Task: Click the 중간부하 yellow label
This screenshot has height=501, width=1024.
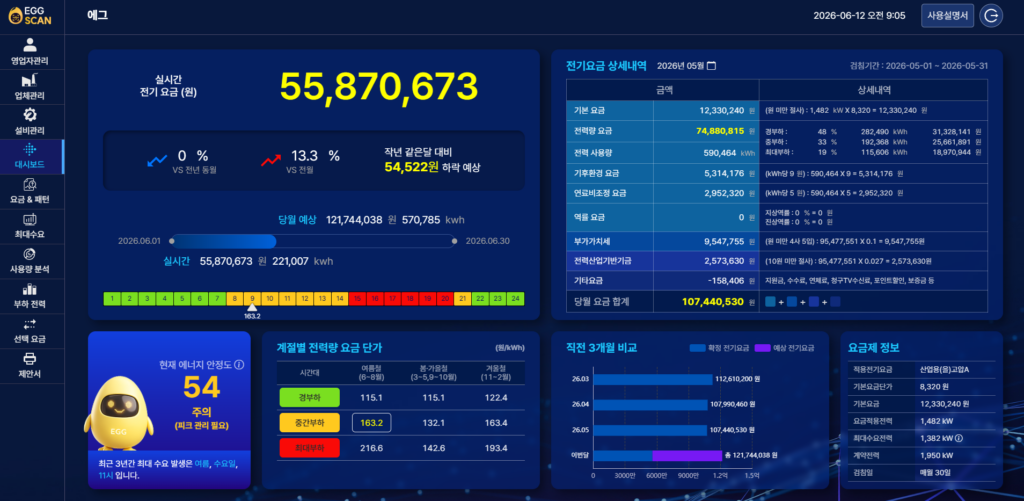Action: 310,423
